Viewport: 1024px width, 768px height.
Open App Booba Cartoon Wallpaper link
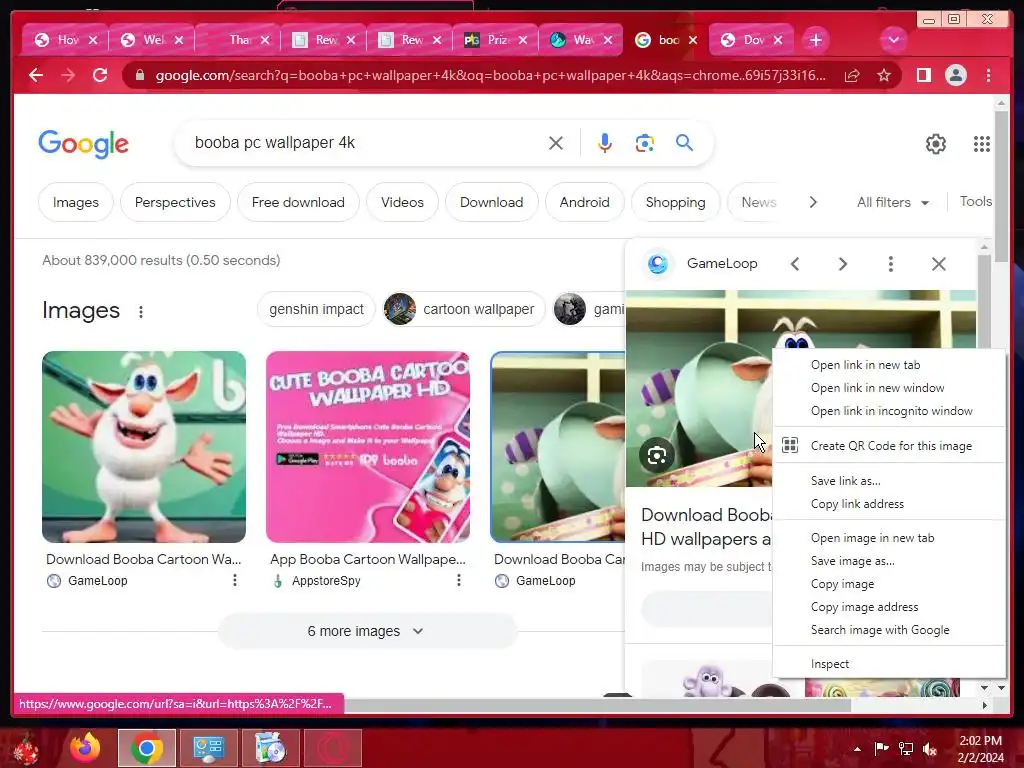tap(368, 559)
